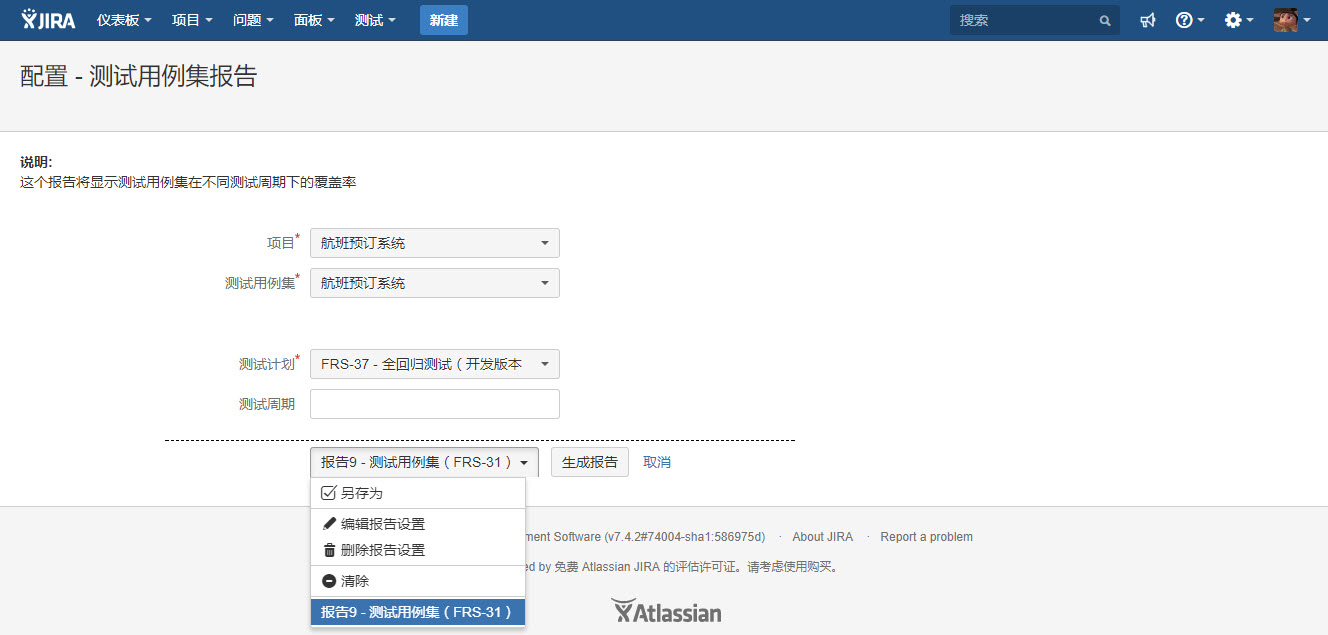The image size is (1328, 635).
Task: Click the minus-circle icon beside 清除
Action: click(x=329, y=581)
